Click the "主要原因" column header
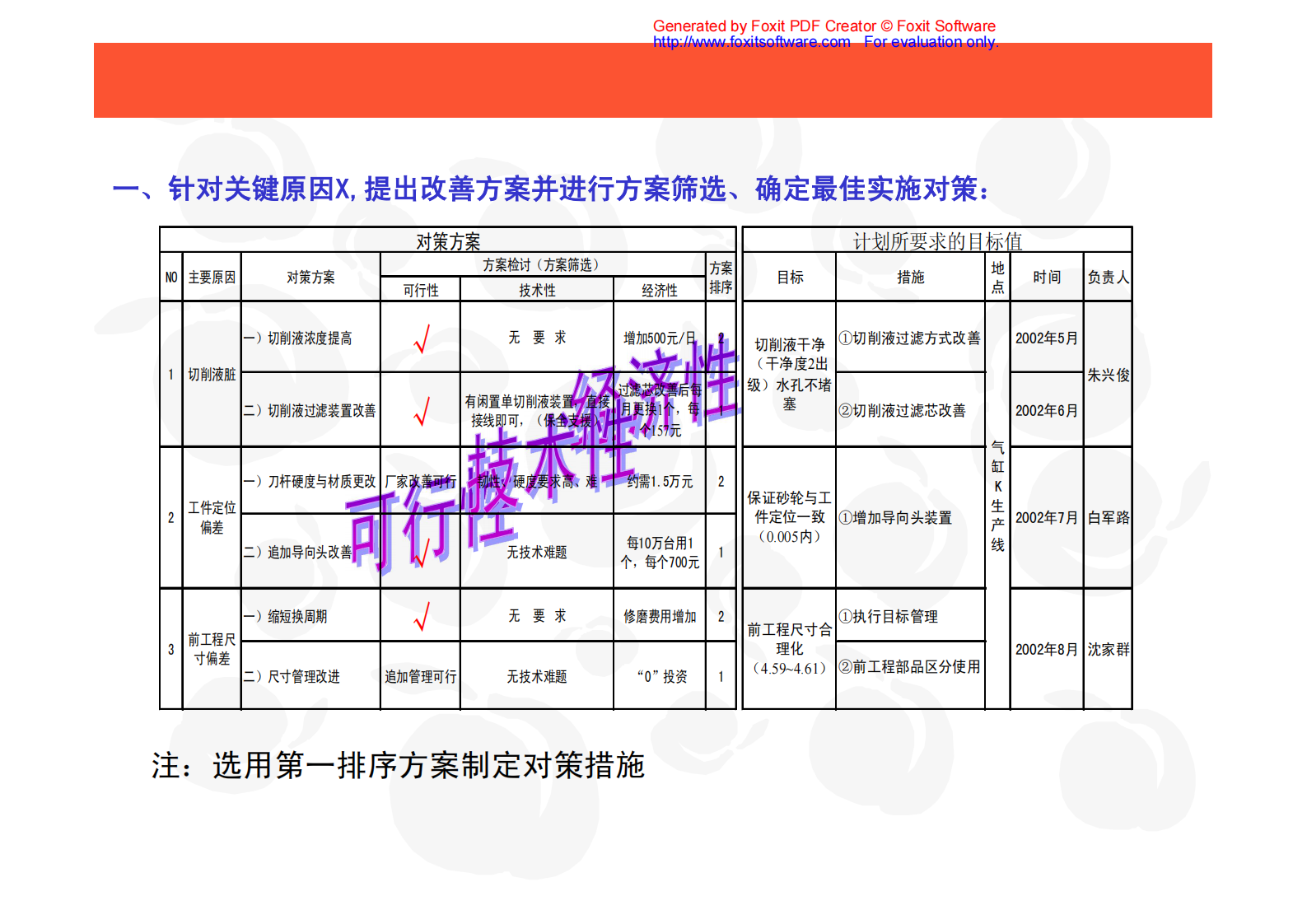This screenshot has height=924, width=1307. (212, 278)
